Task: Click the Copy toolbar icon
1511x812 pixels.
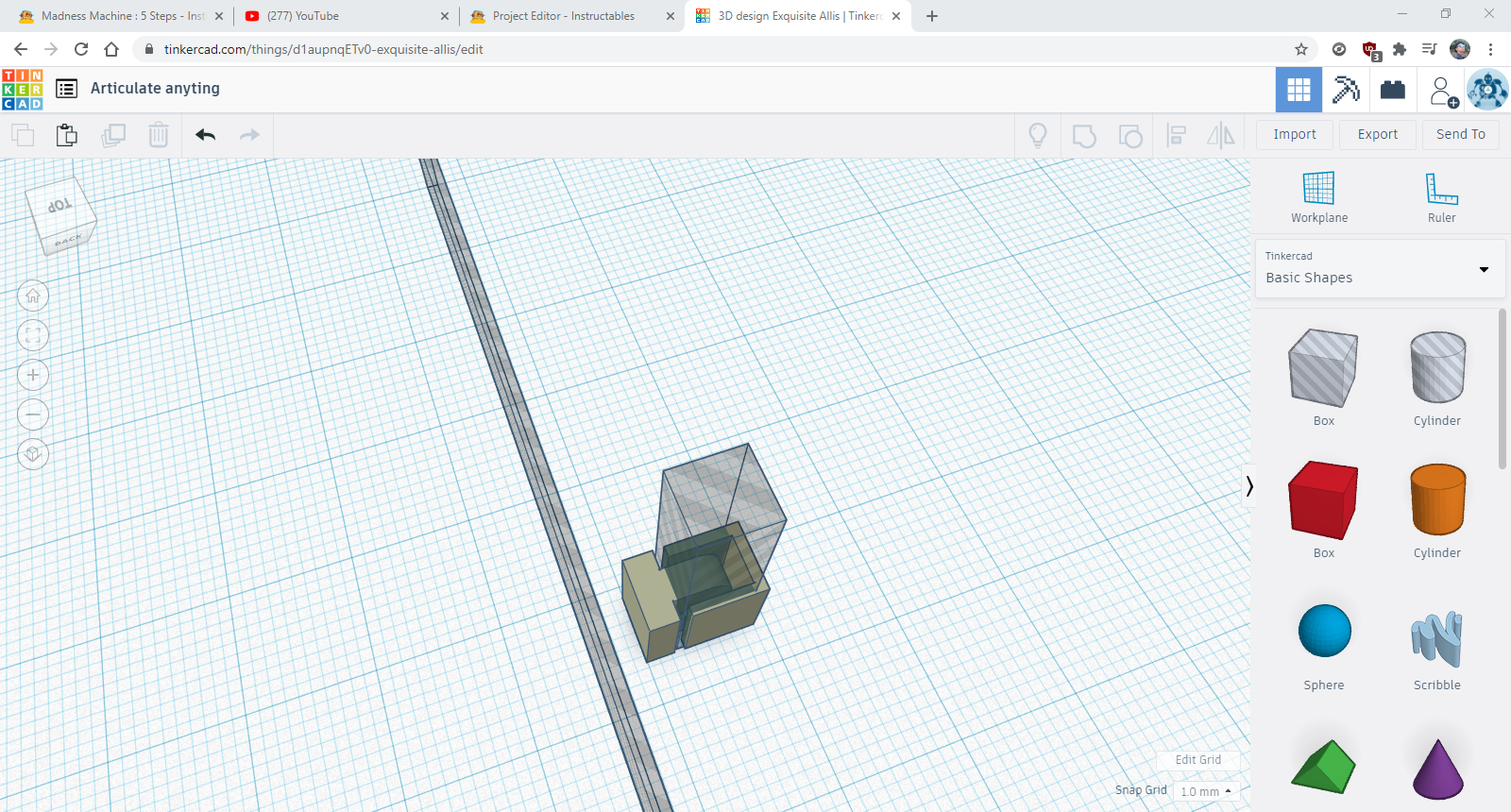Action: [23, 135]
